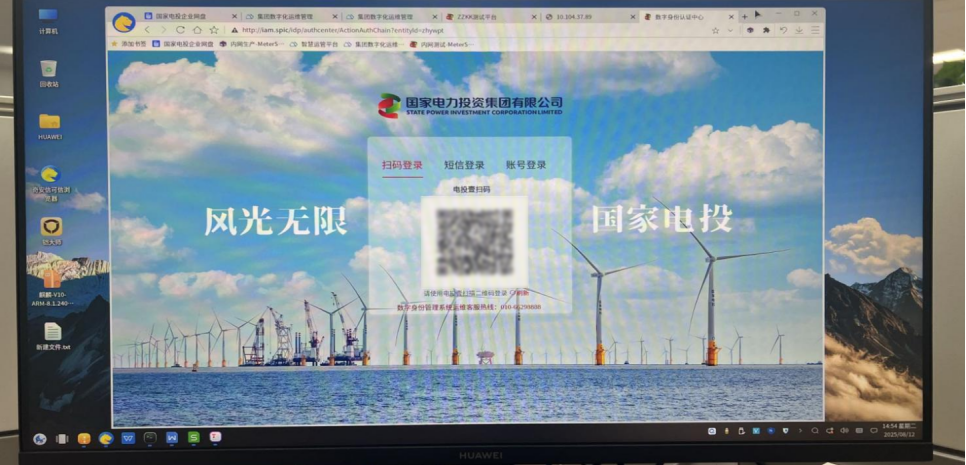The image size is (966, 465).
Task: Reload the page with the refresh icon
Action: (181, 30)
